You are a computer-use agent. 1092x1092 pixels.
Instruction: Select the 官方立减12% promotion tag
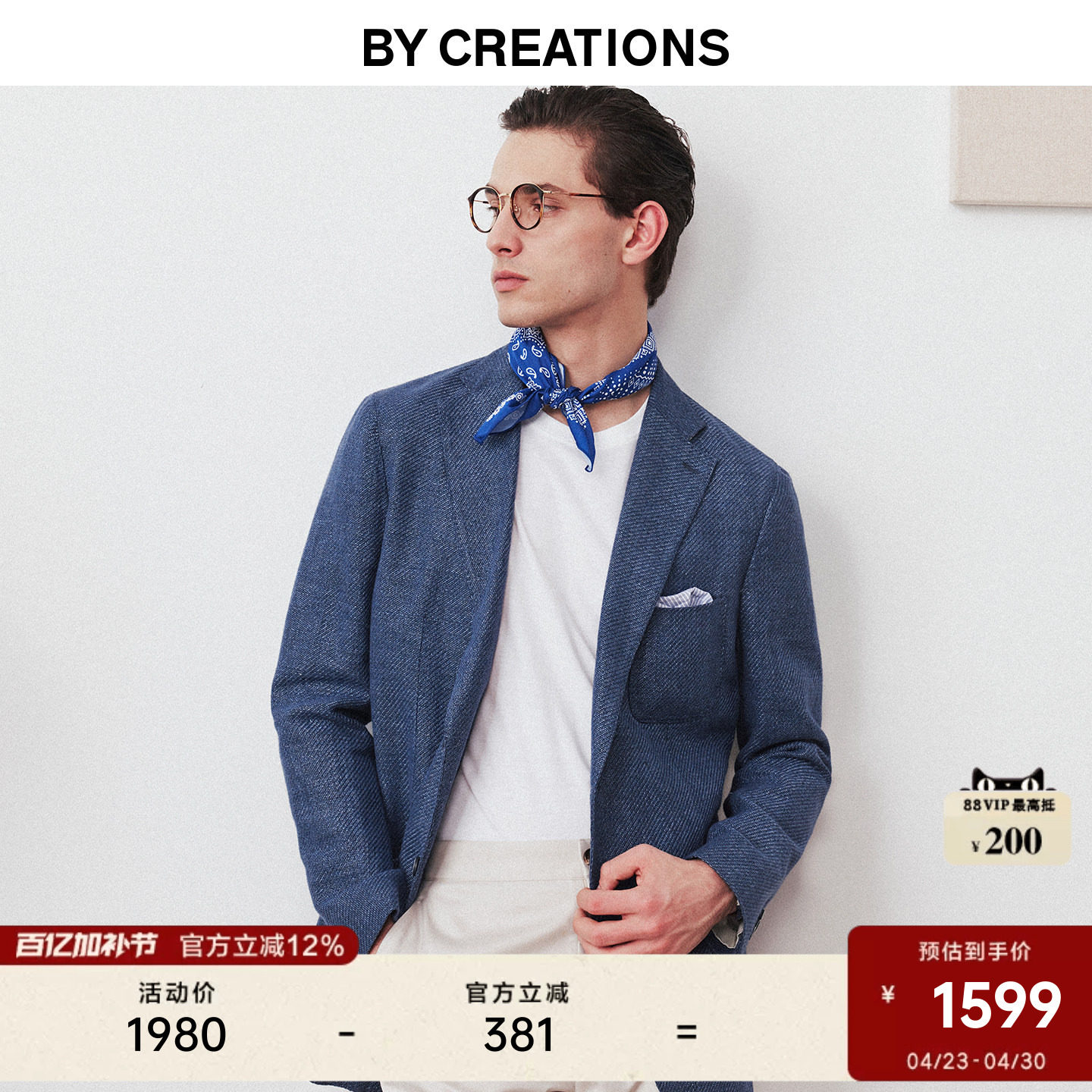262,946
